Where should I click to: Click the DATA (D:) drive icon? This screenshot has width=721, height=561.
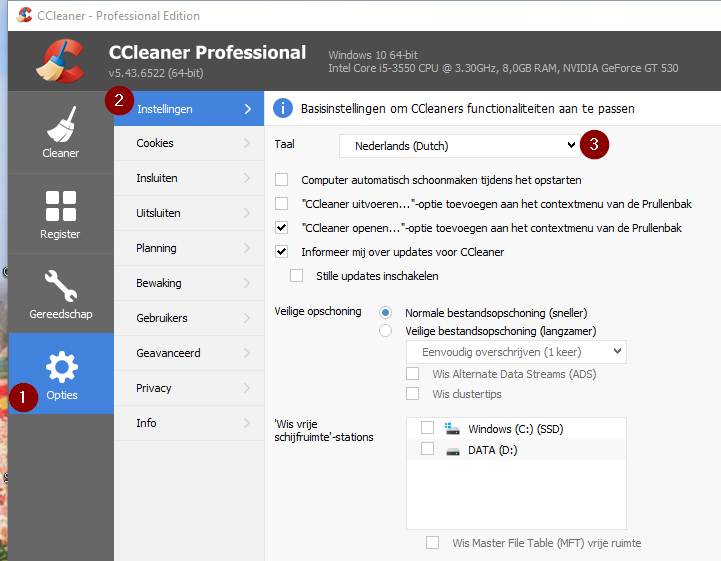point(452,451)
